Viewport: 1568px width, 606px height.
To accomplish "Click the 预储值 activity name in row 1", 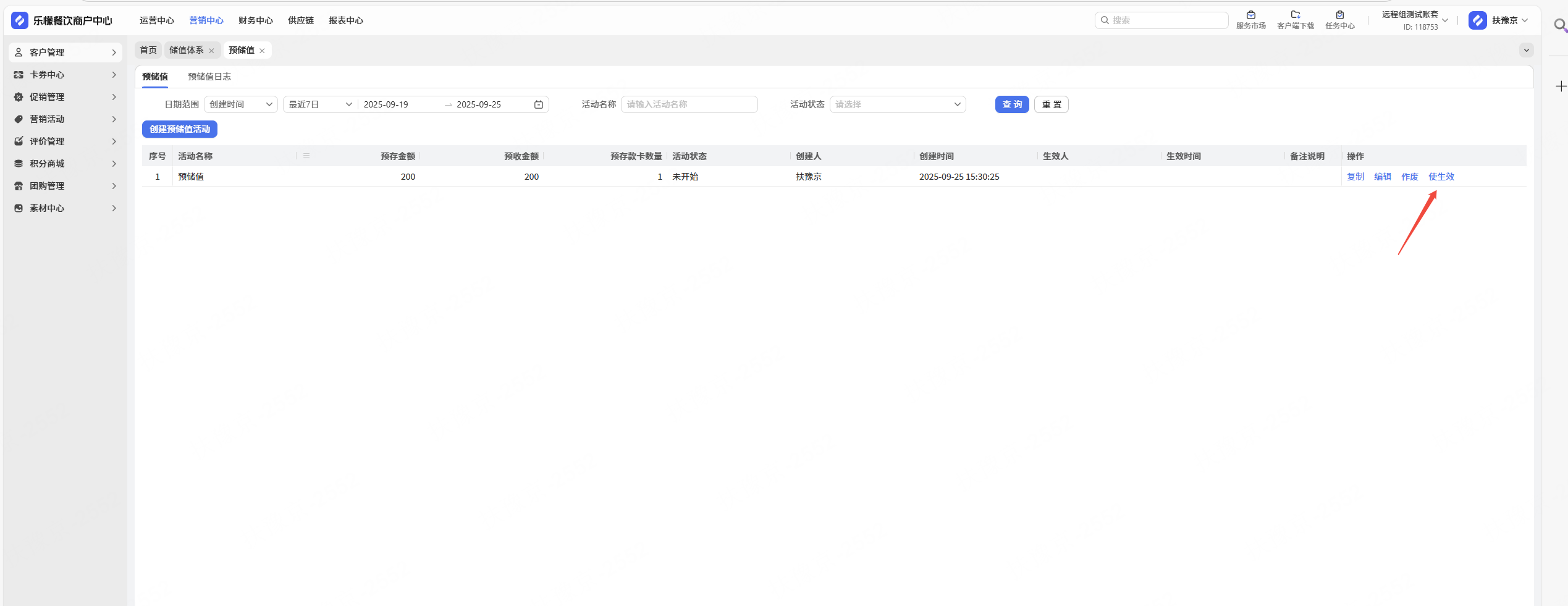I will point(191,177).
